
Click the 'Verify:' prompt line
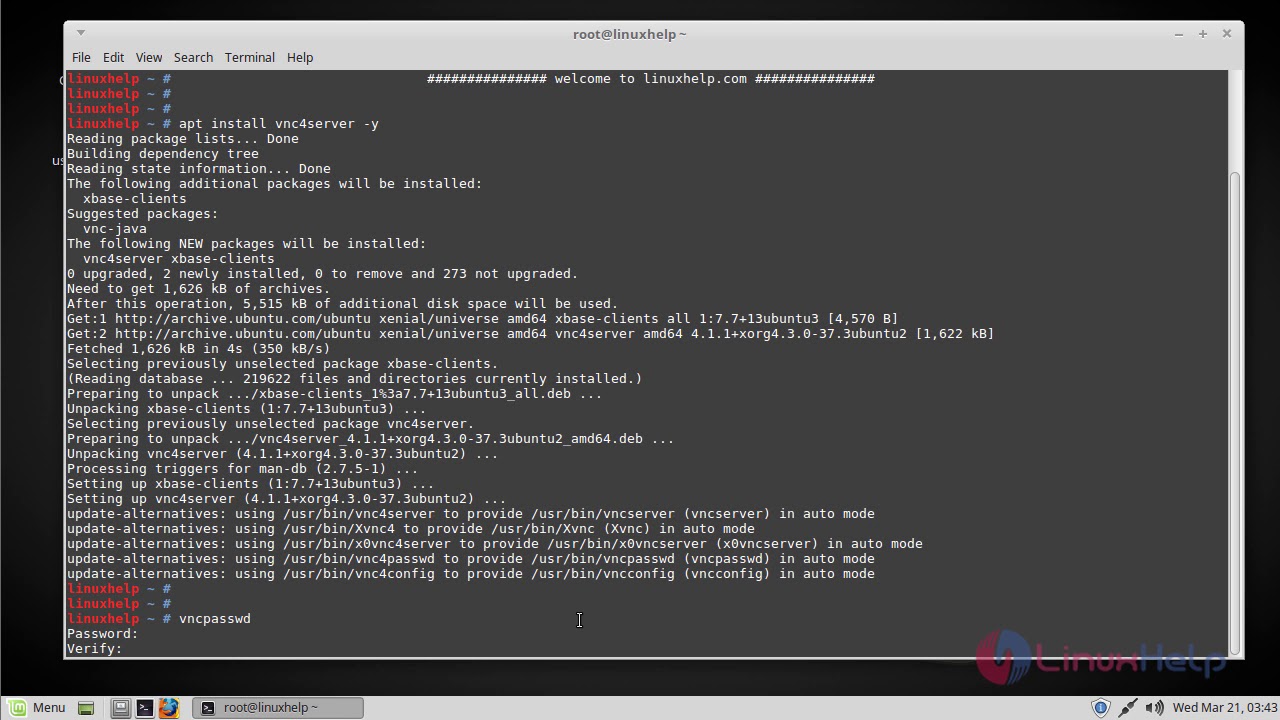pyautogui.click(x=95, y=649)
